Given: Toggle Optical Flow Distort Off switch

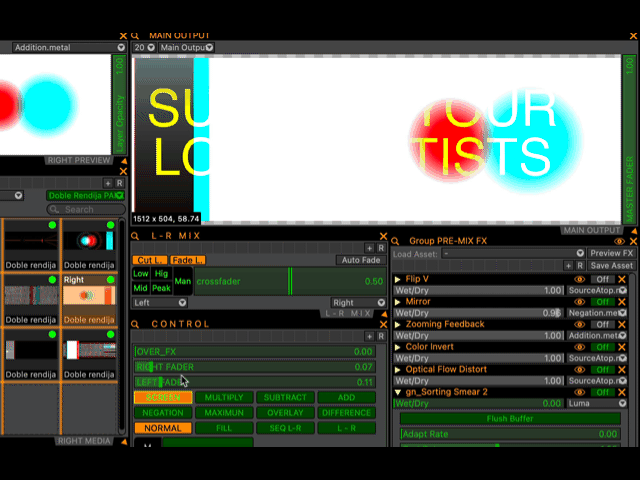Looking at the screenshot, I should 602,369.
